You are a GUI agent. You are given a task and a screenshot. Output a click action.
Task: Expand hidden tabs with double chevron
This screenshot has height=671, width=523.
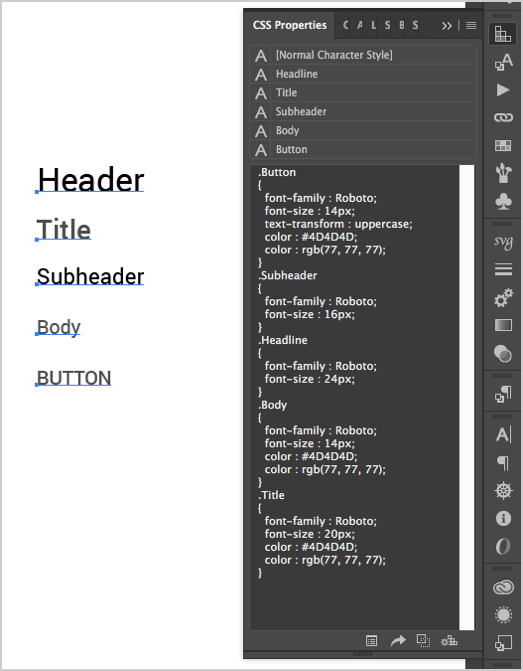pos(447,26)
